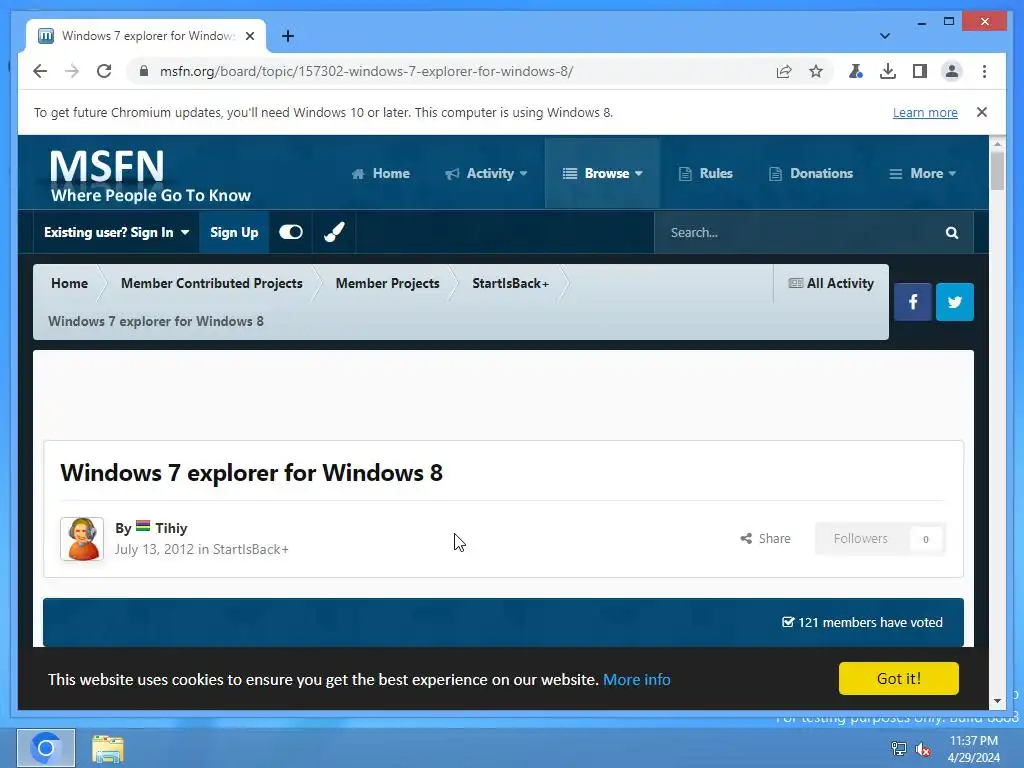Go back with the browser back arrow
The image size is (1024, 768).
[40, 71]
